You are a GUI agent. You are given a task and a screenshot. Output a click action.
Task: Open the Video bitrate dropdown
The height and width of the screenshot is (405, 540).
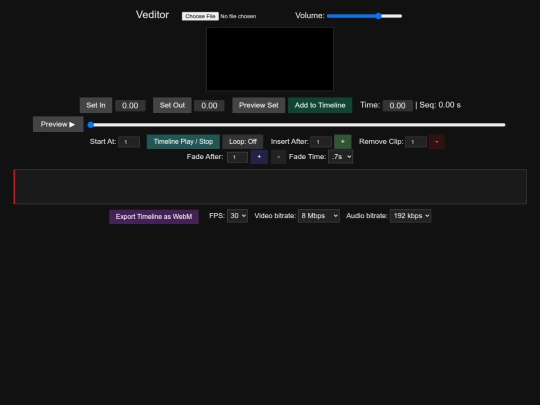point(319,216)
